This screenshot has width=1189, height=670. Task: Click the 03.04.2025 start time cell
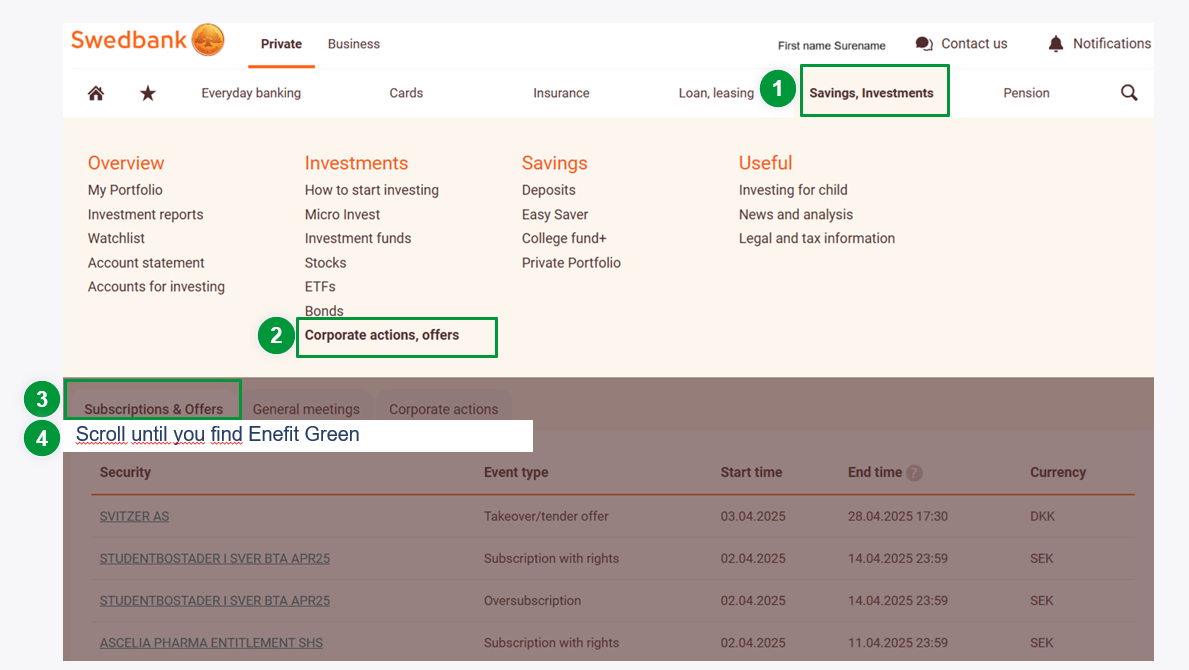tap(753, 516)
